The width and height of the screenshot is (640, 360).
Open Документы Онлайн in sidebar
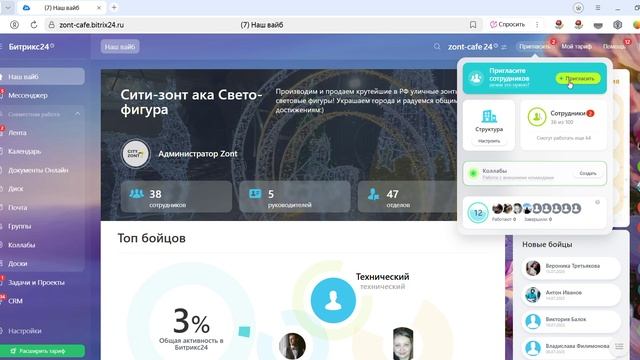[x=38, y=170]
